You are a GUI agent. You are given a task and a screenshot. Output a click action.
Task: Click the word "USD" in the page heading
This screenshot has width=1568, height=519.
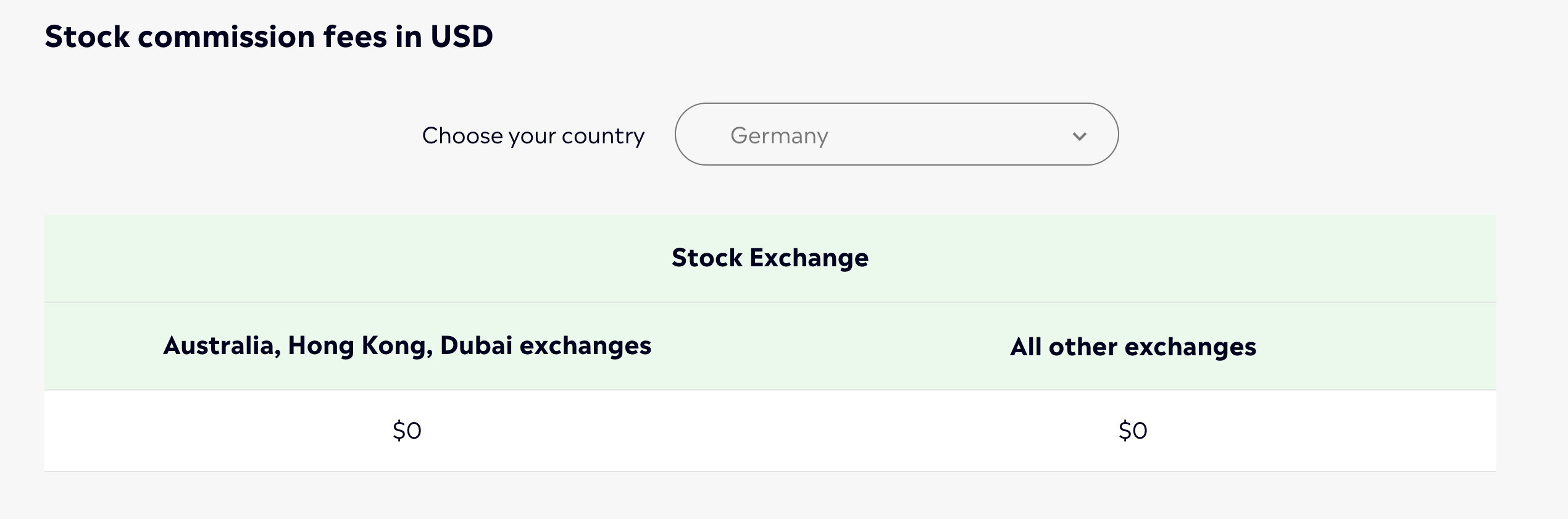tap(461, 36)
